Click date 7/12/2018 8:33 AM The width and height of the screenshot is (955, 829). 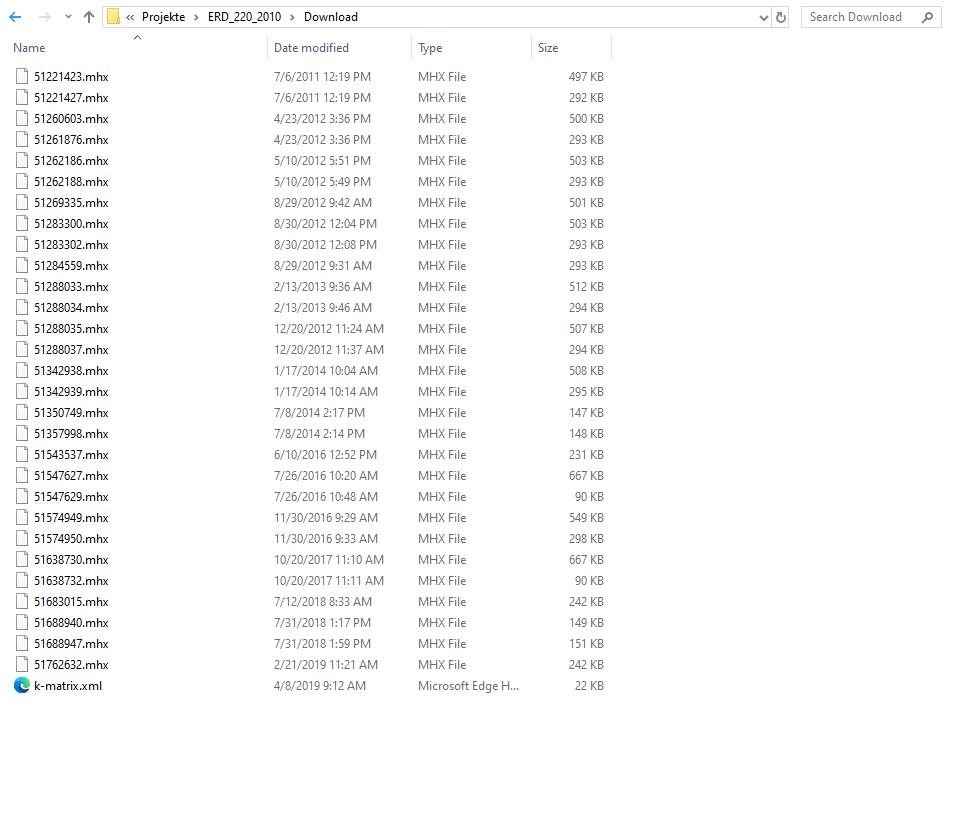pos(323,602)
